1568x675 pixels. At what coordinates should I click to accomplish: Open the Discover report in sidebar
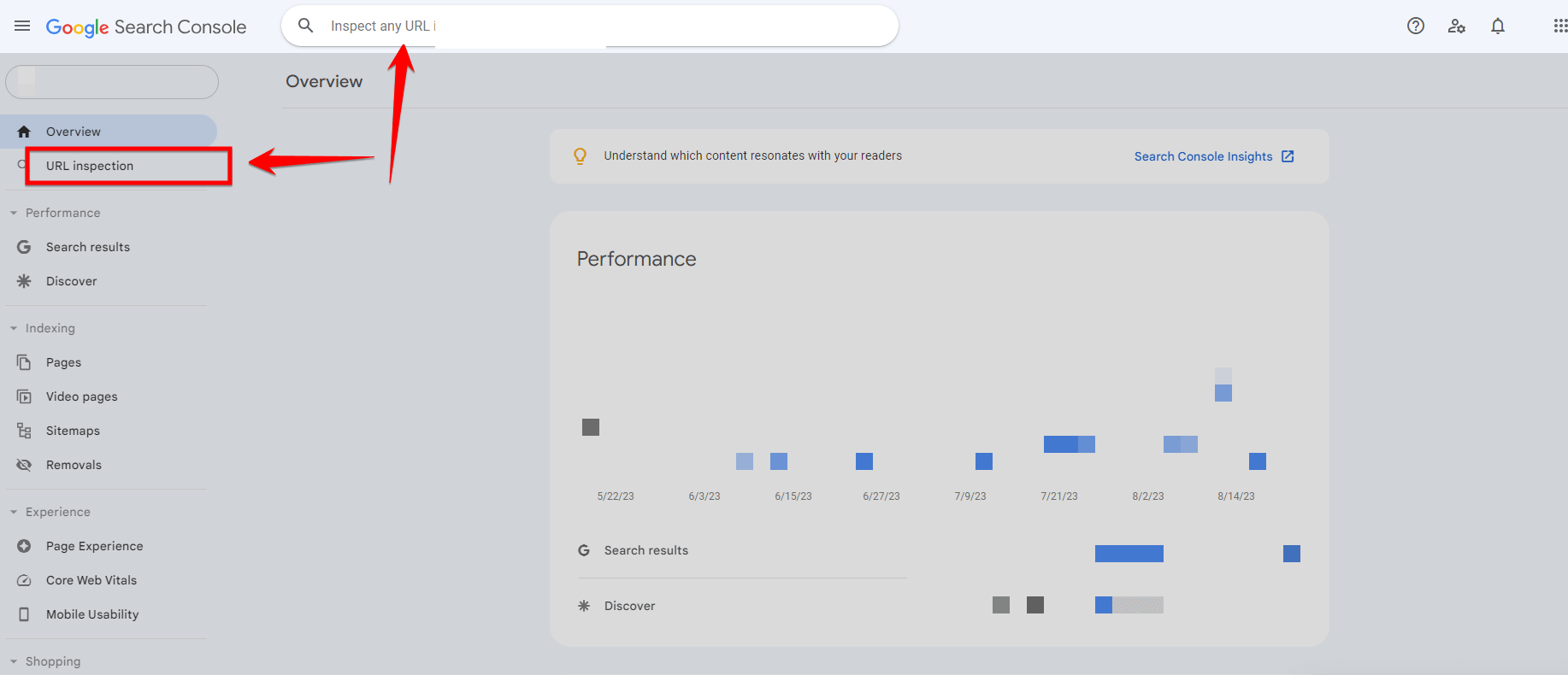pyautogui.click(x=72, y=281)
